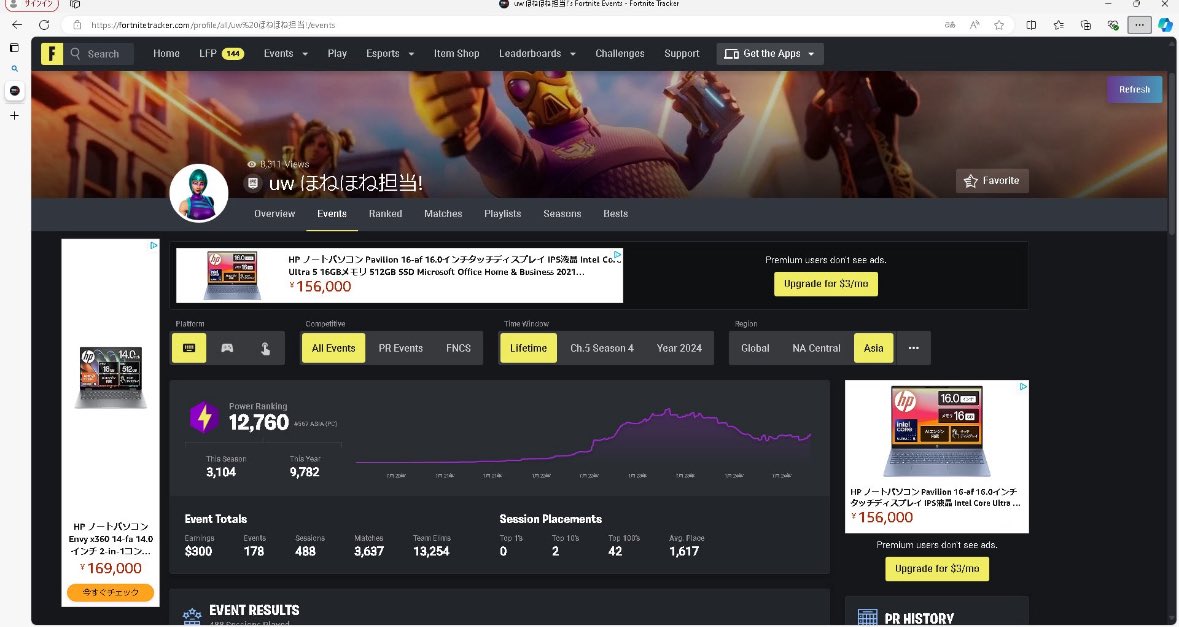Click the purple Refresh button
1179x627 pixels.
pos(1134,89)
